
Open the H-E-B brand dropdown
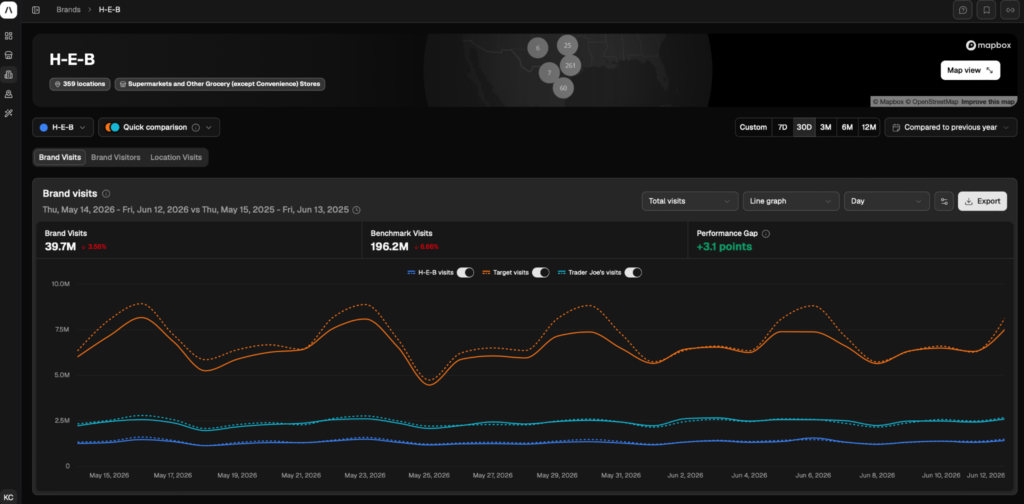click(x=63, y=127)
